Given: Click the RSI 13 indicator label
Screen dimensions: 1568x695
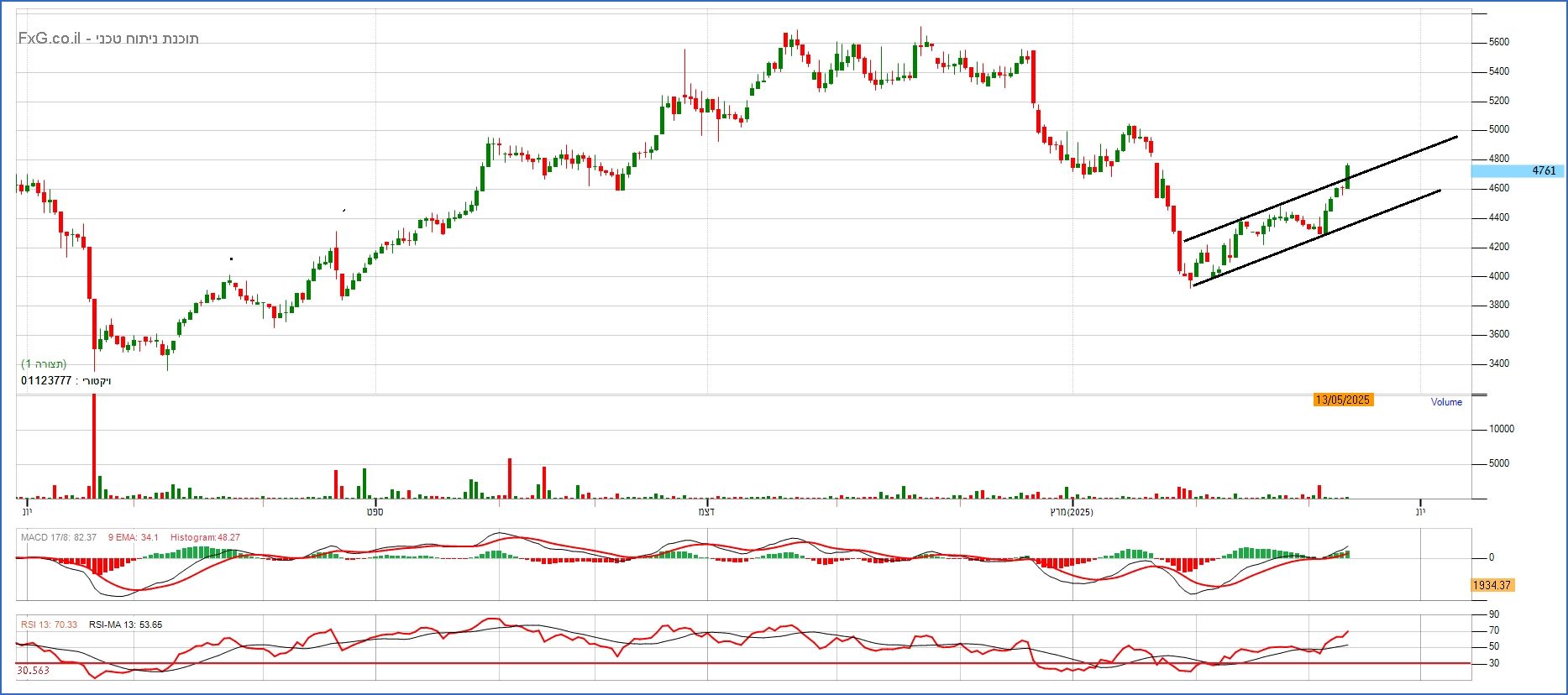Looking at the screenshot, I should tap(49, 624).
